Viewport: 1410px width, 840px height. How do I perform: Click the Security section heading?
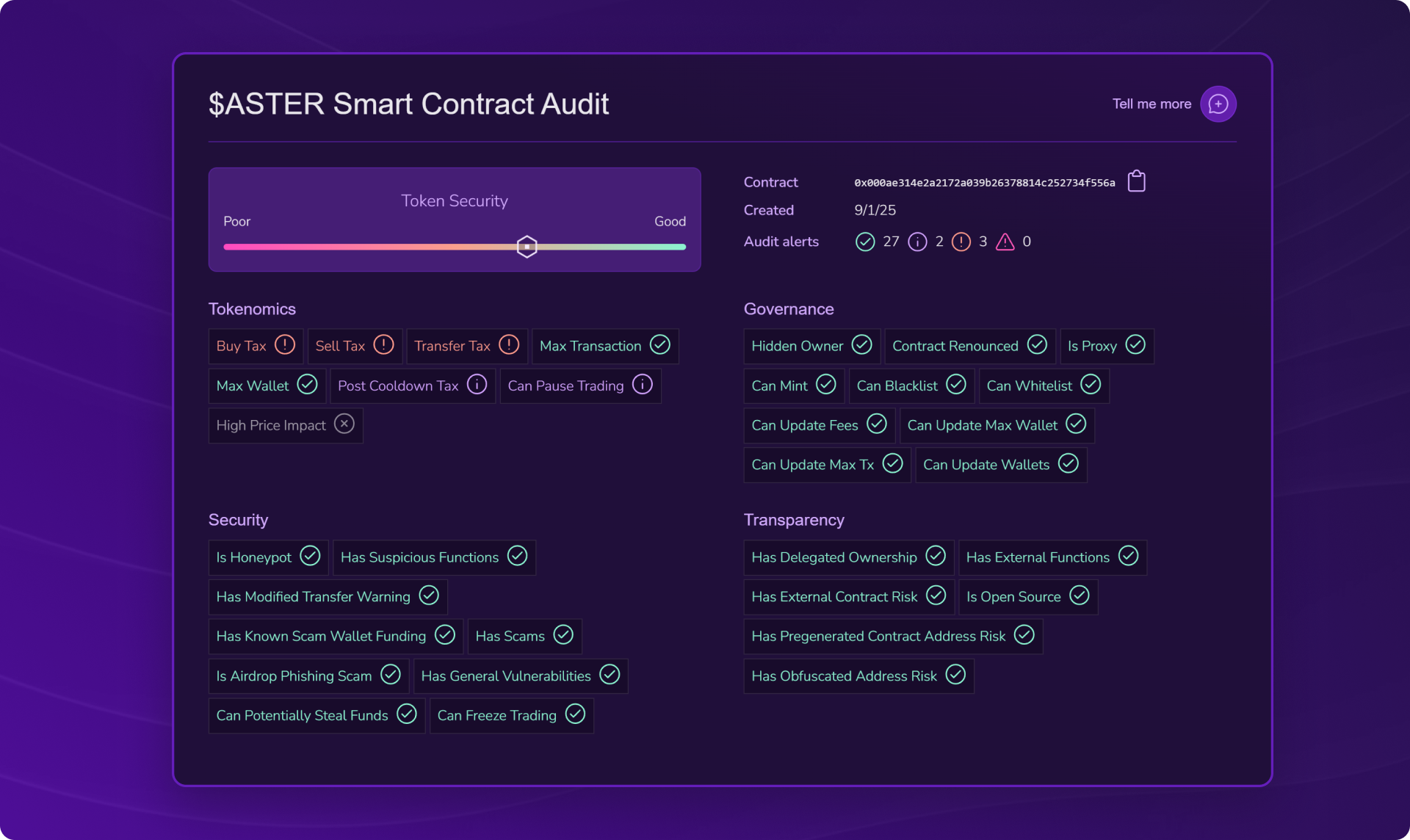click(x=238, y=520)
